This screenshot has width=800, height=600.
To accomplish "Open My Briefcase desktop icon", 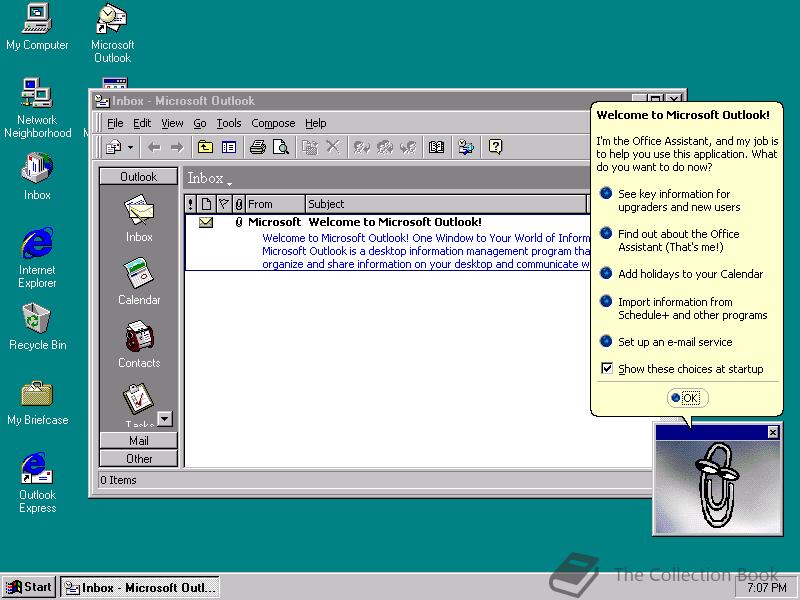I will (37, 403).
